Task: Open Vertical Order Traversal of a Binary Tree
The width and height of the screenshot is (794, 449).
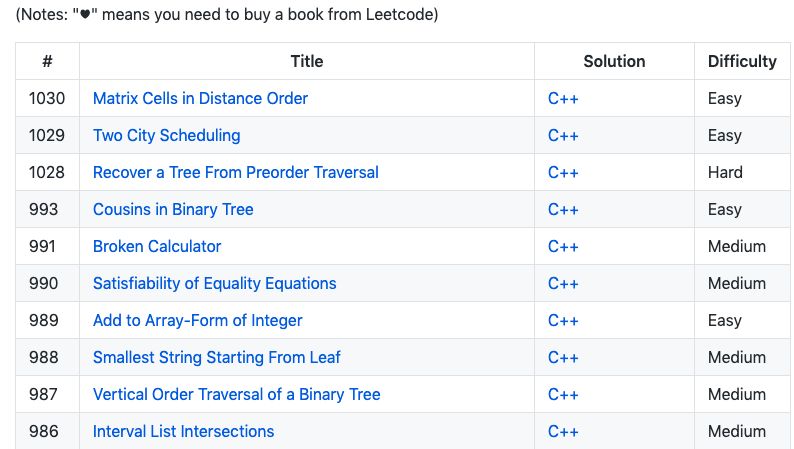Action: (236, 394)
